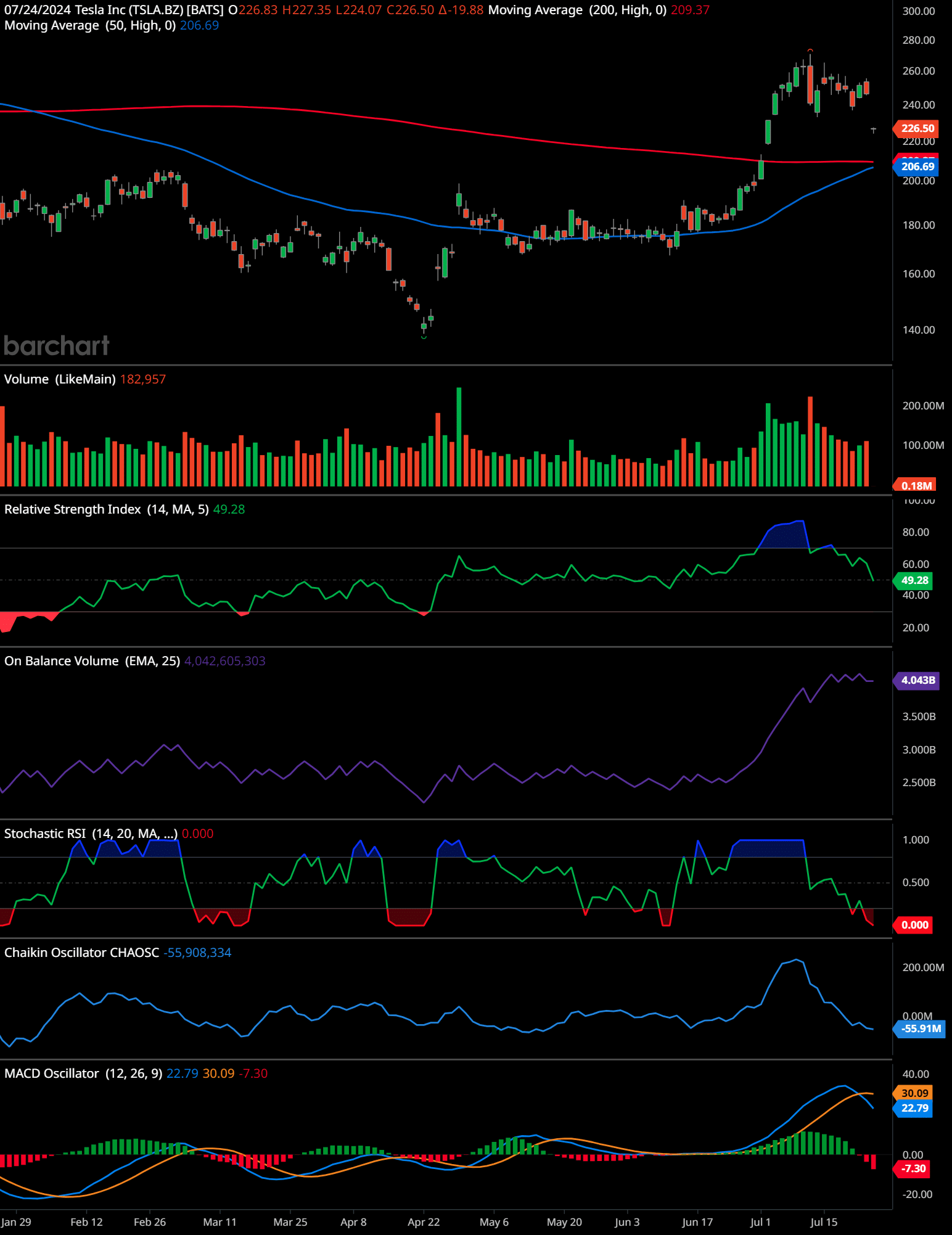Viewport: 952px width, 1235px height.
Task: Click the Moving Average (200, High, 0) label
Action: click(x=577, y=10)
